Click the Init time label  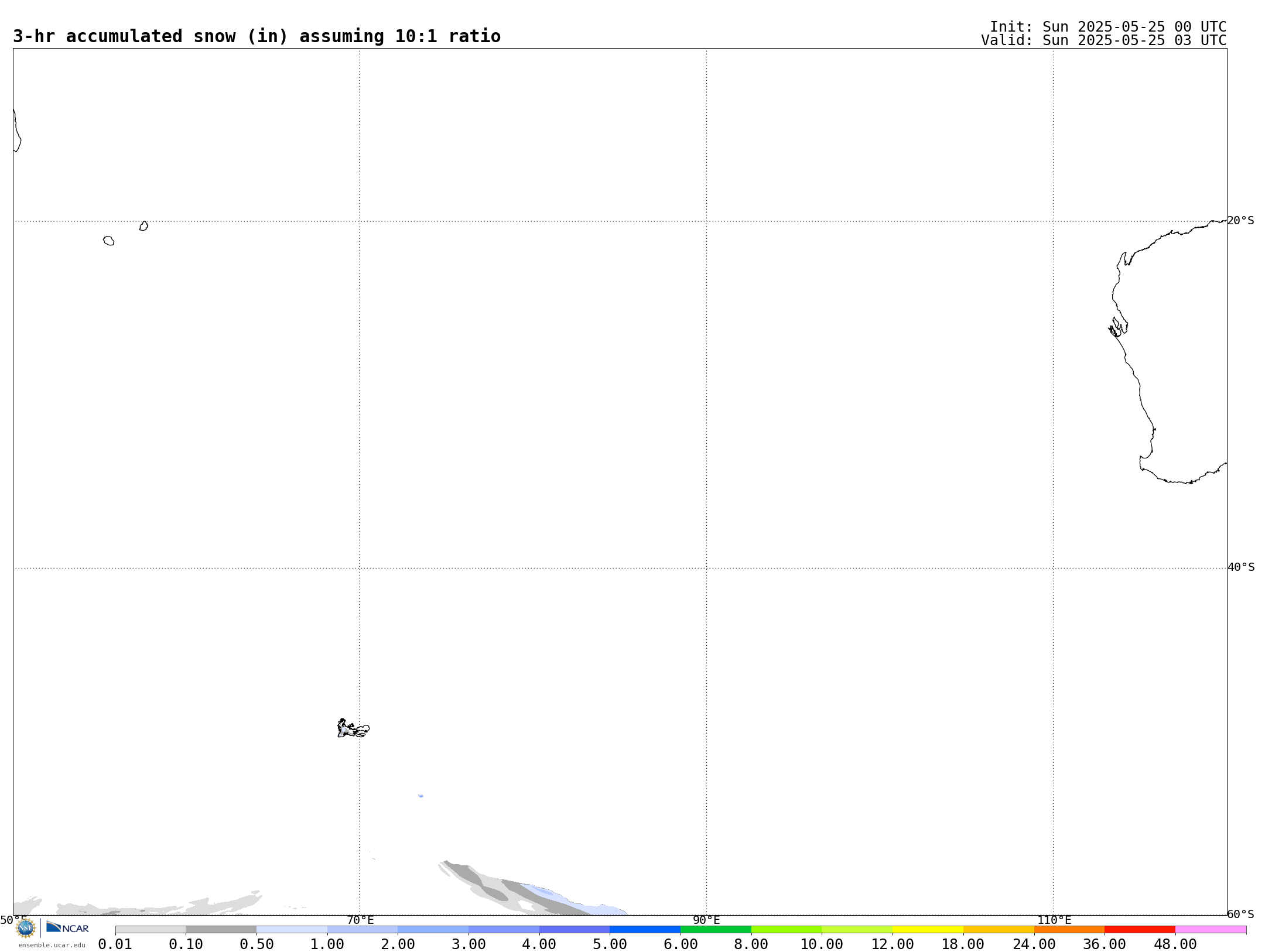(x=1108, y=27)
